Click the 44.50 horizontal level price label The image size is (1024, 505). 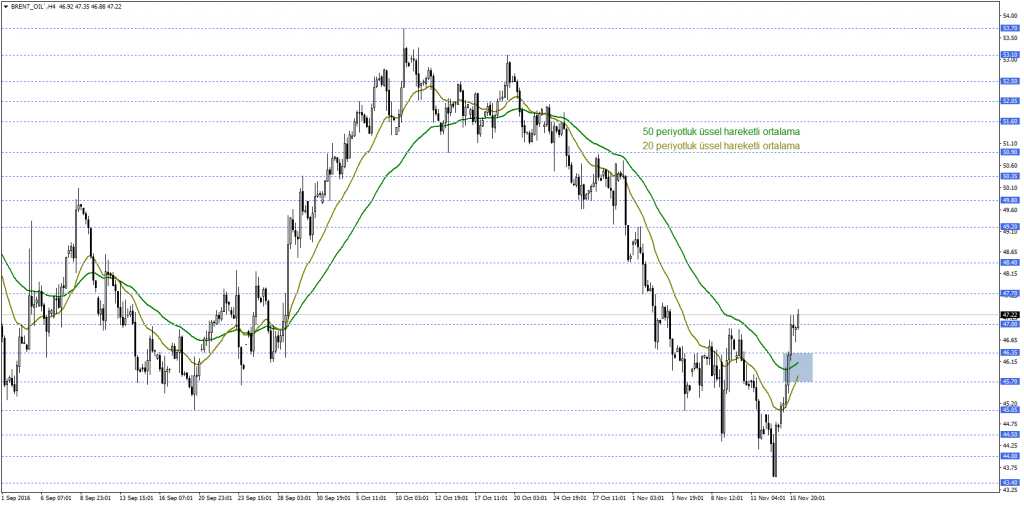point(1010,434)
